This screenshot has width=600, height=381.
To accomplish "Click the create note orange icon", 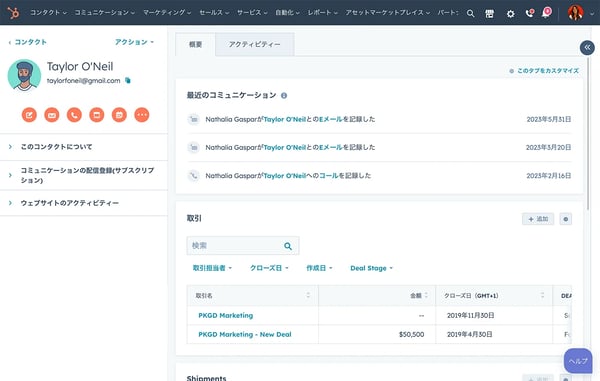I will [x=29, y=115].
